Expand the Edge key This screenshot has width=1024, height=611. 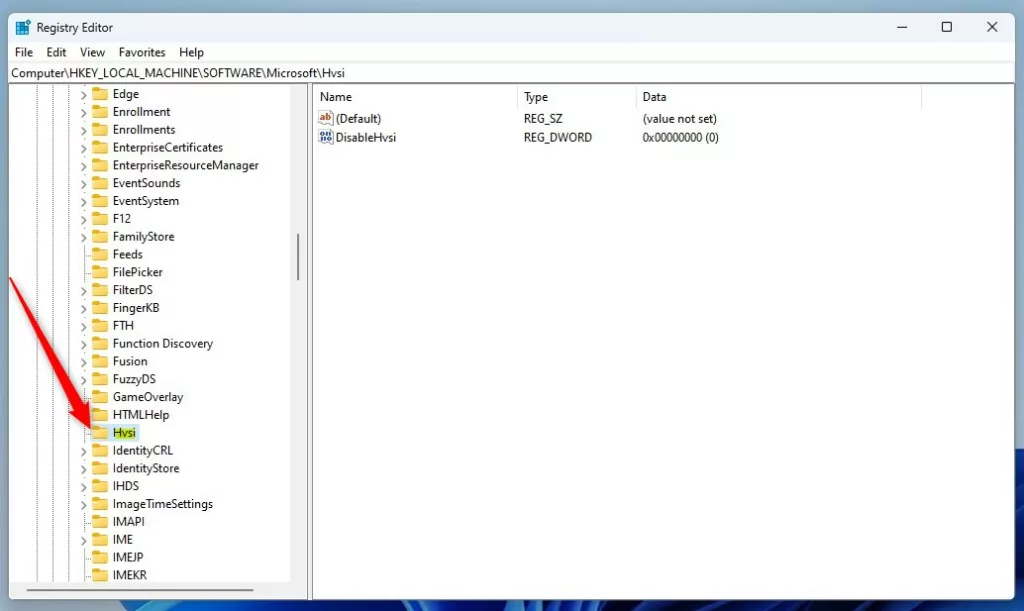[x=83, y=95]
